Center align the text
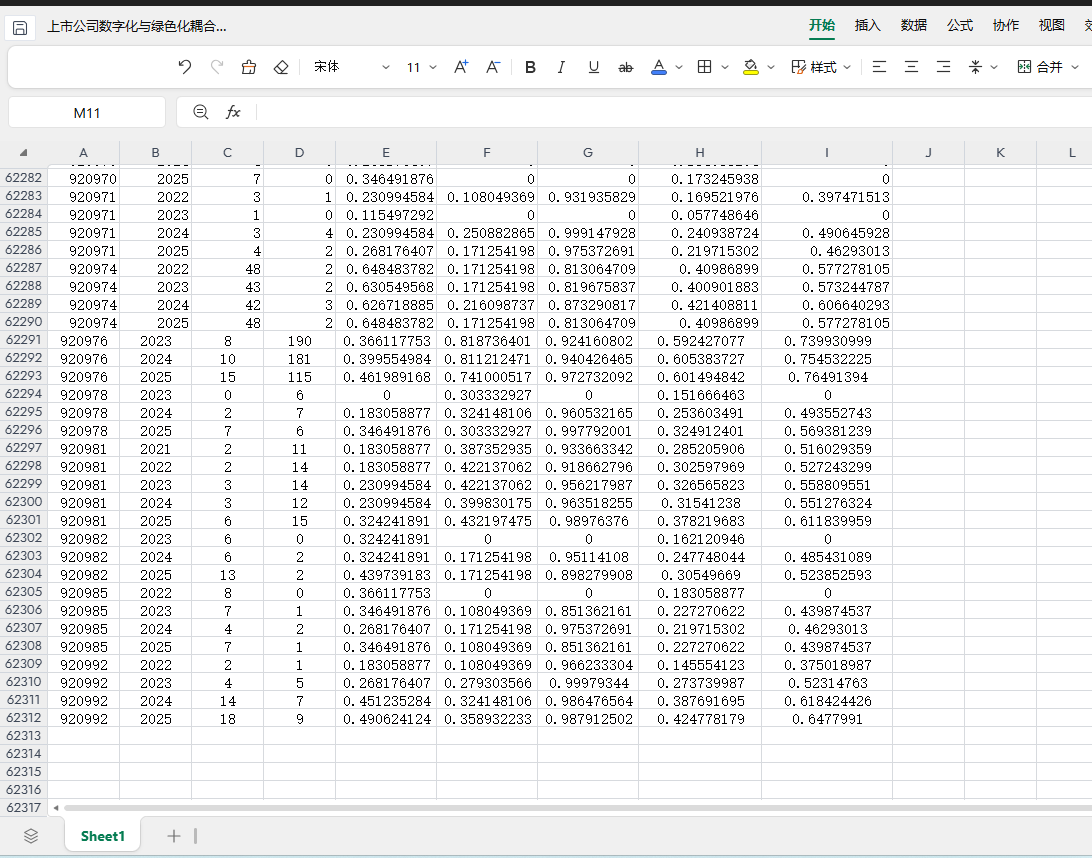Image resolution: width=1092 pixels, height=858 pixels. [911, 67]
